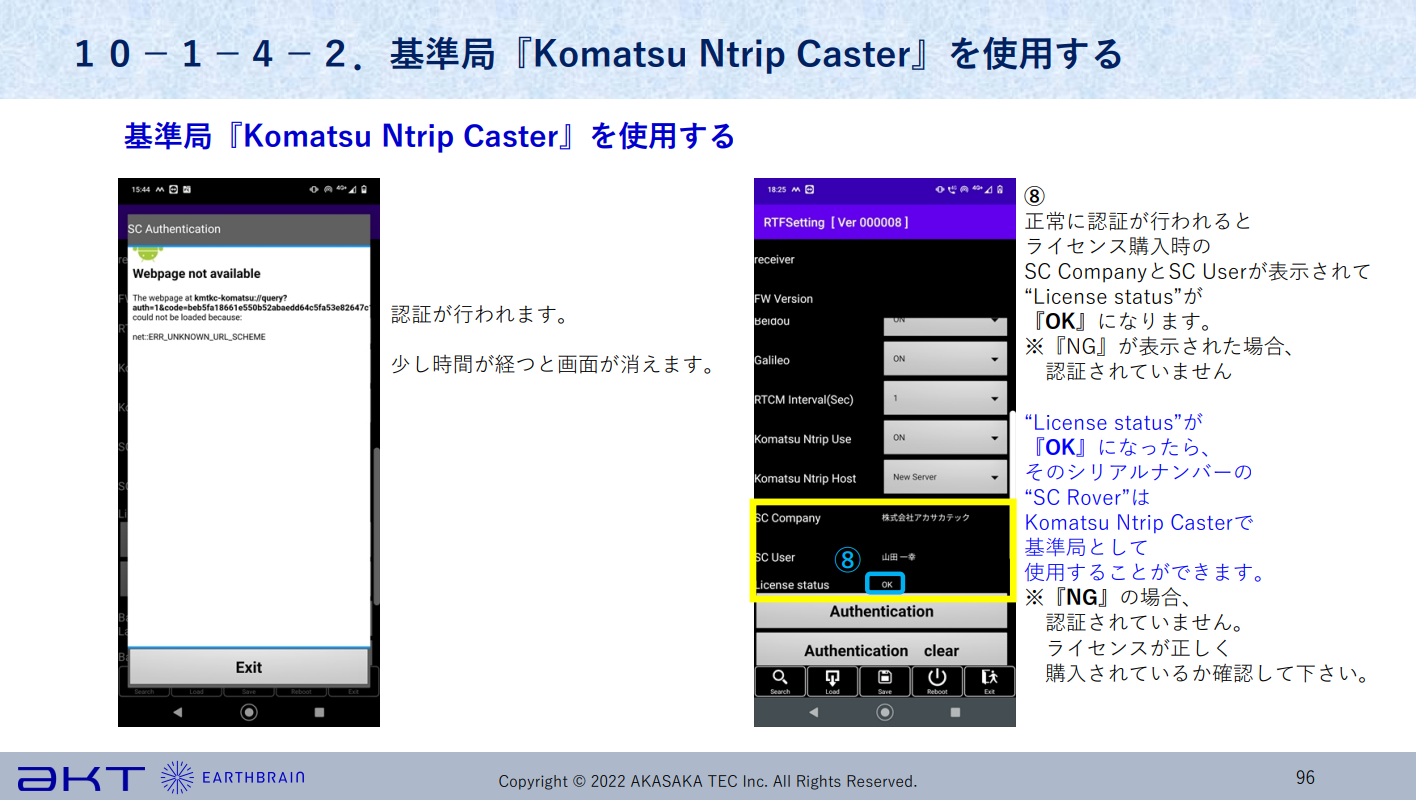Image resolution: width=1416 pixels, height=800 pixels.
Task: Click the slide title starting '10-1-4-2.'
Action: pyautogui.click(x=598, y=54)
